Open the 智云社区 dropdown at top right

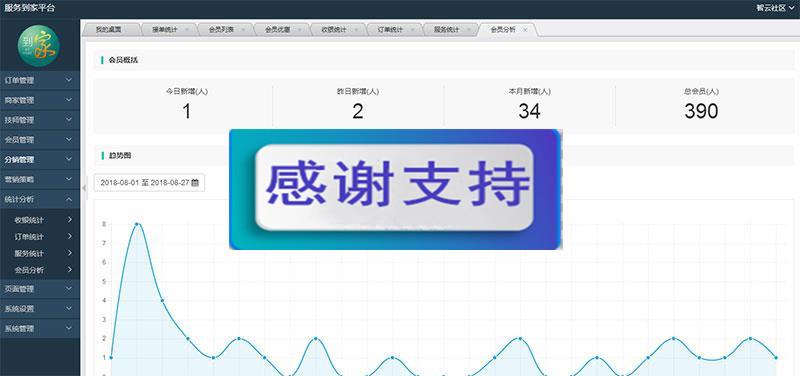coord(776,8)
